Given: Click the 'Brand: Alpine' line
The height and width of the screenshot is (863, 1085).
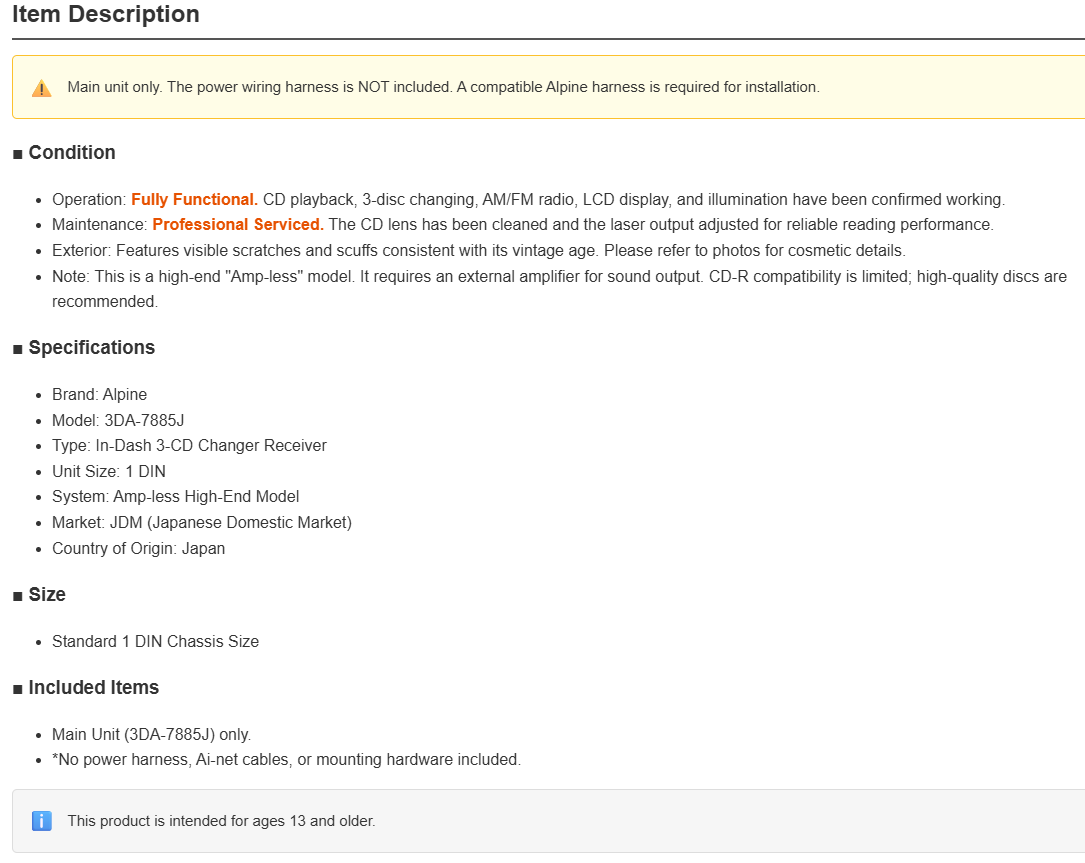Looking at the screenshot, I should [100, 394].
